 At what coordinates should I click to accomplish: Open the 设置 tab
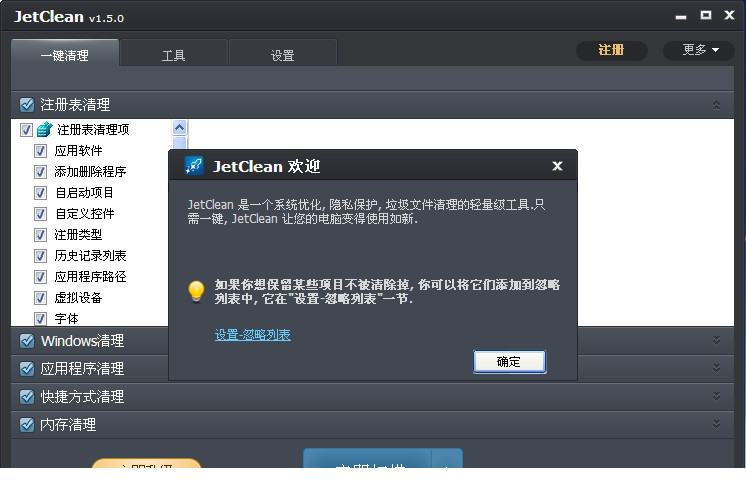coord(283,54)
